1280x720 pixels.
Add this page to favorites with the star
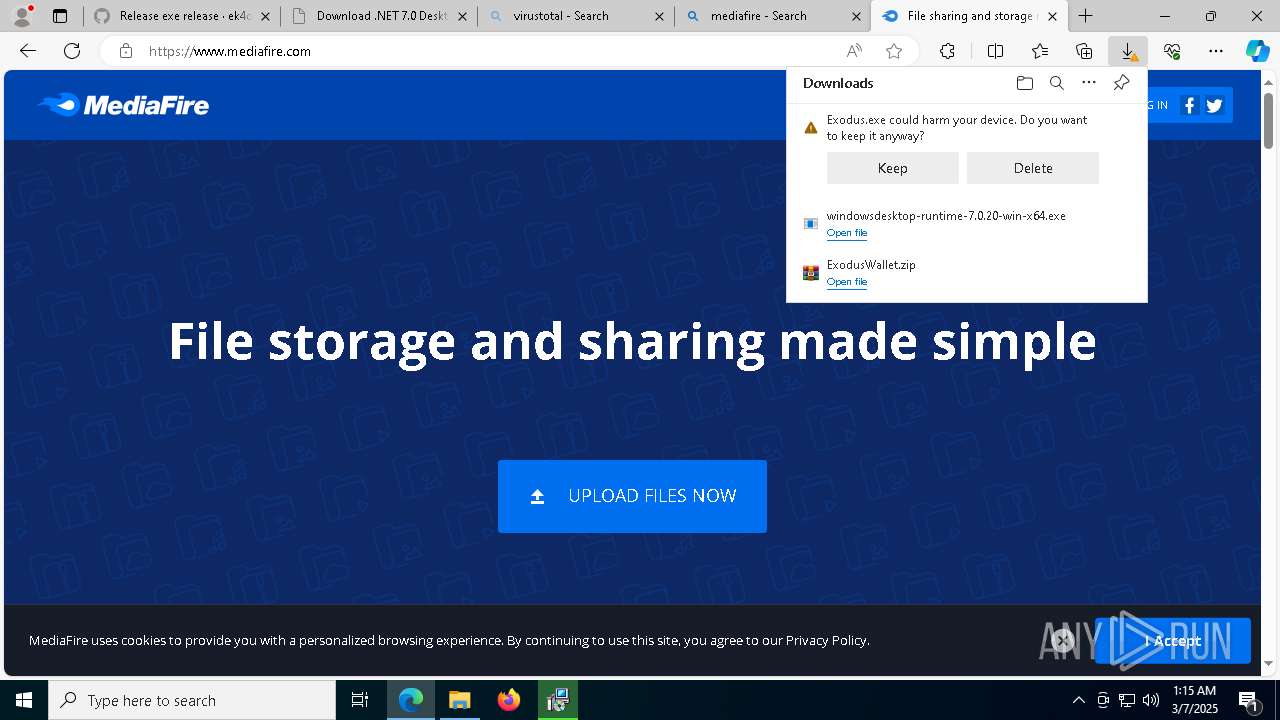(x=894, y=51)
